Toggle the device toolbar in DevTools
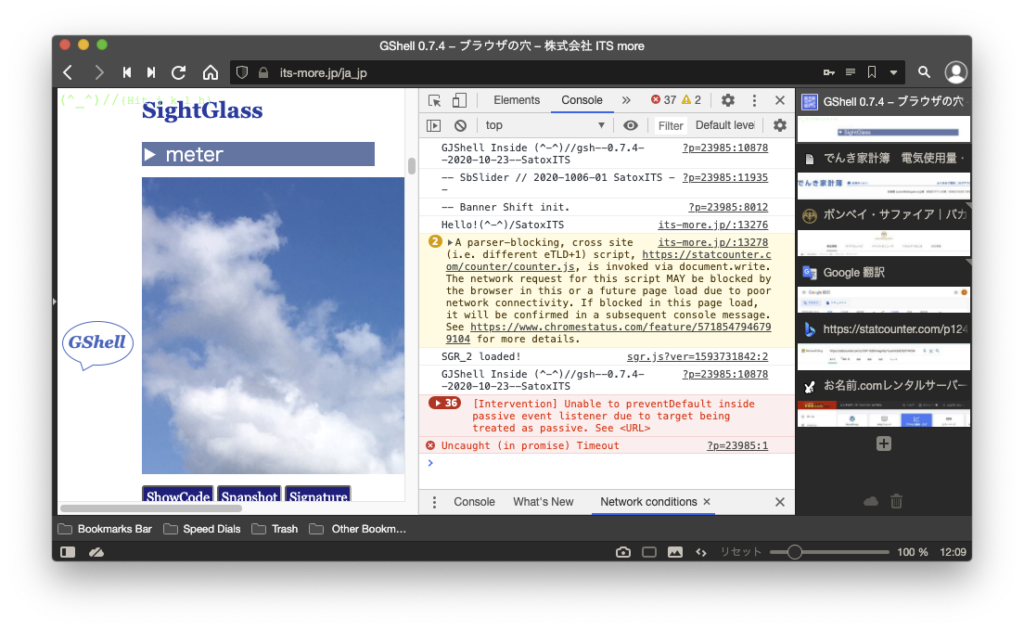1024x630 pixels. (459, 100)
